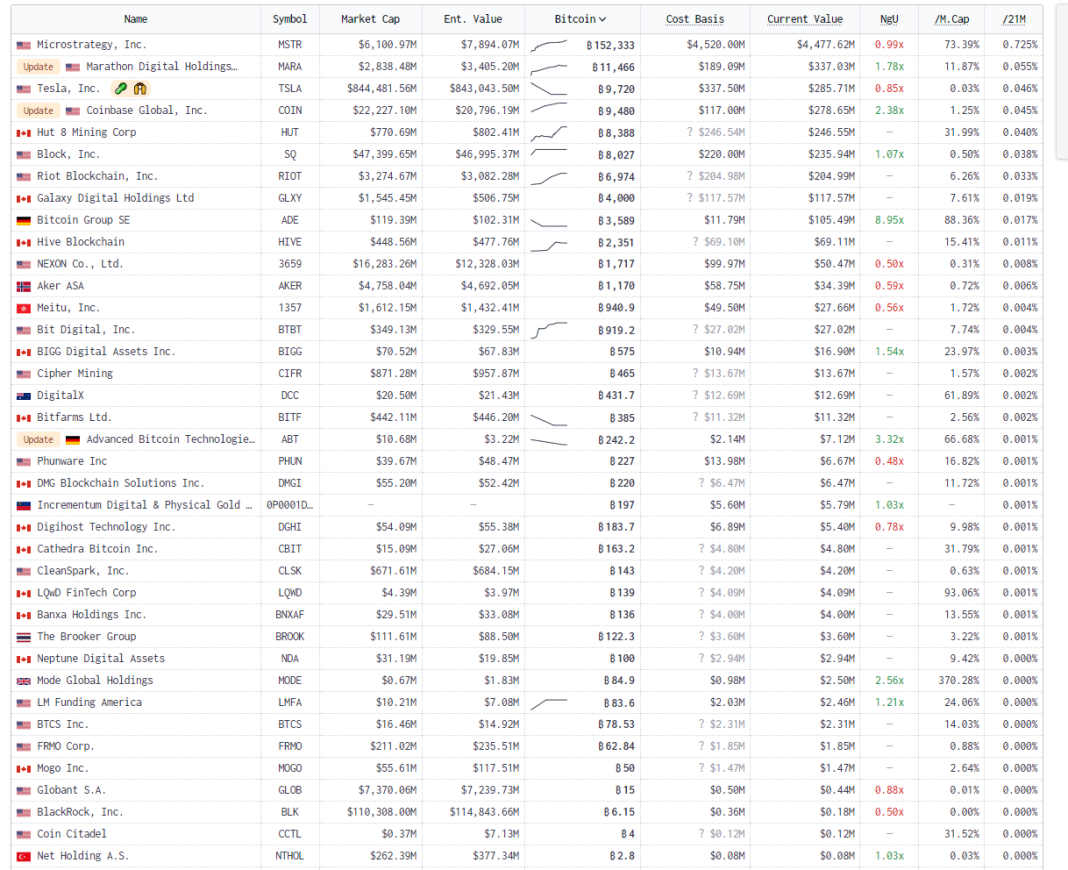Click the German flag beside Bitcoin Group SE
1068x870 pixels.
click(24, 220)
